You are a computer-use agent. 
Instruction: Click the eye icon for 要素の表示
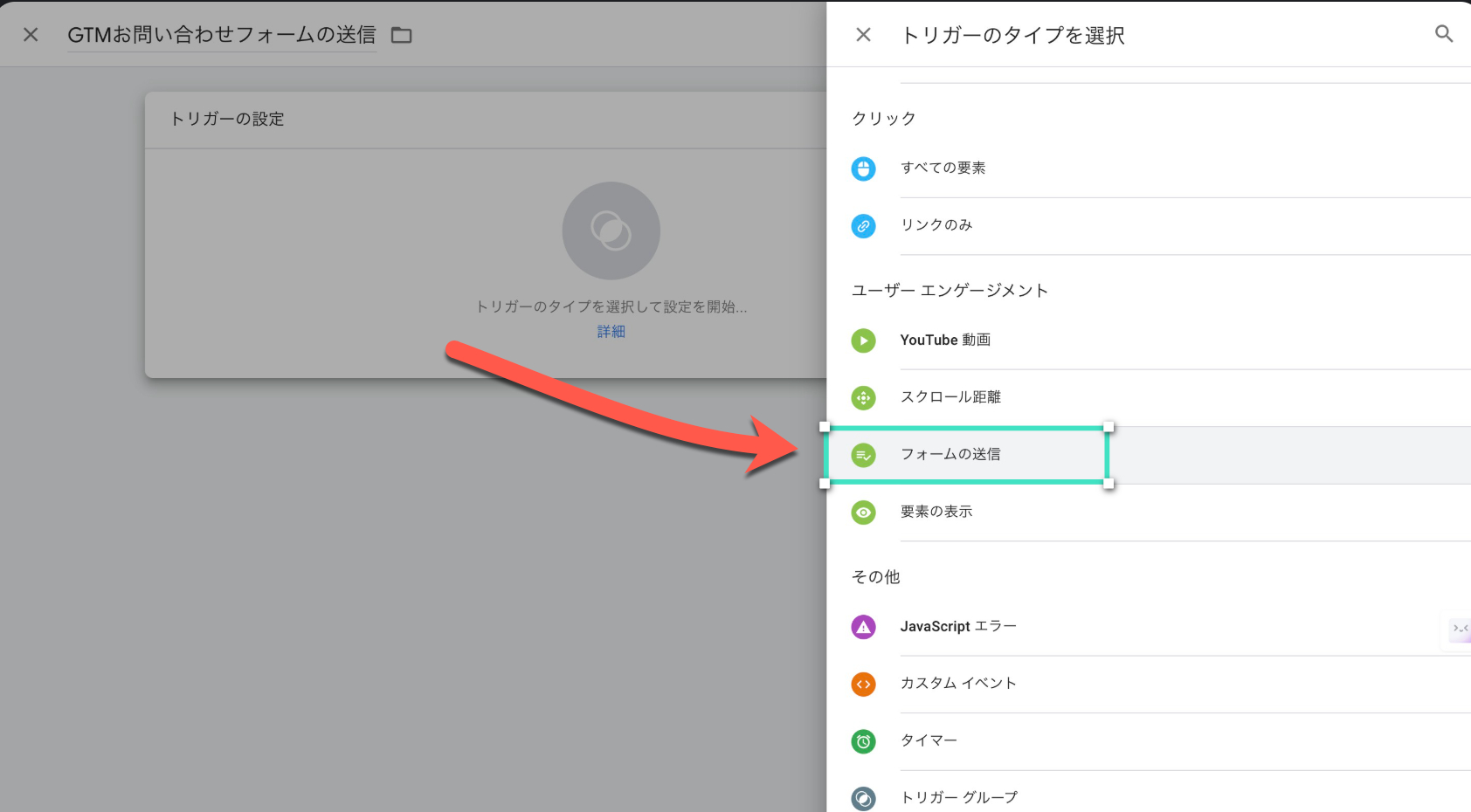coord(863,513)
